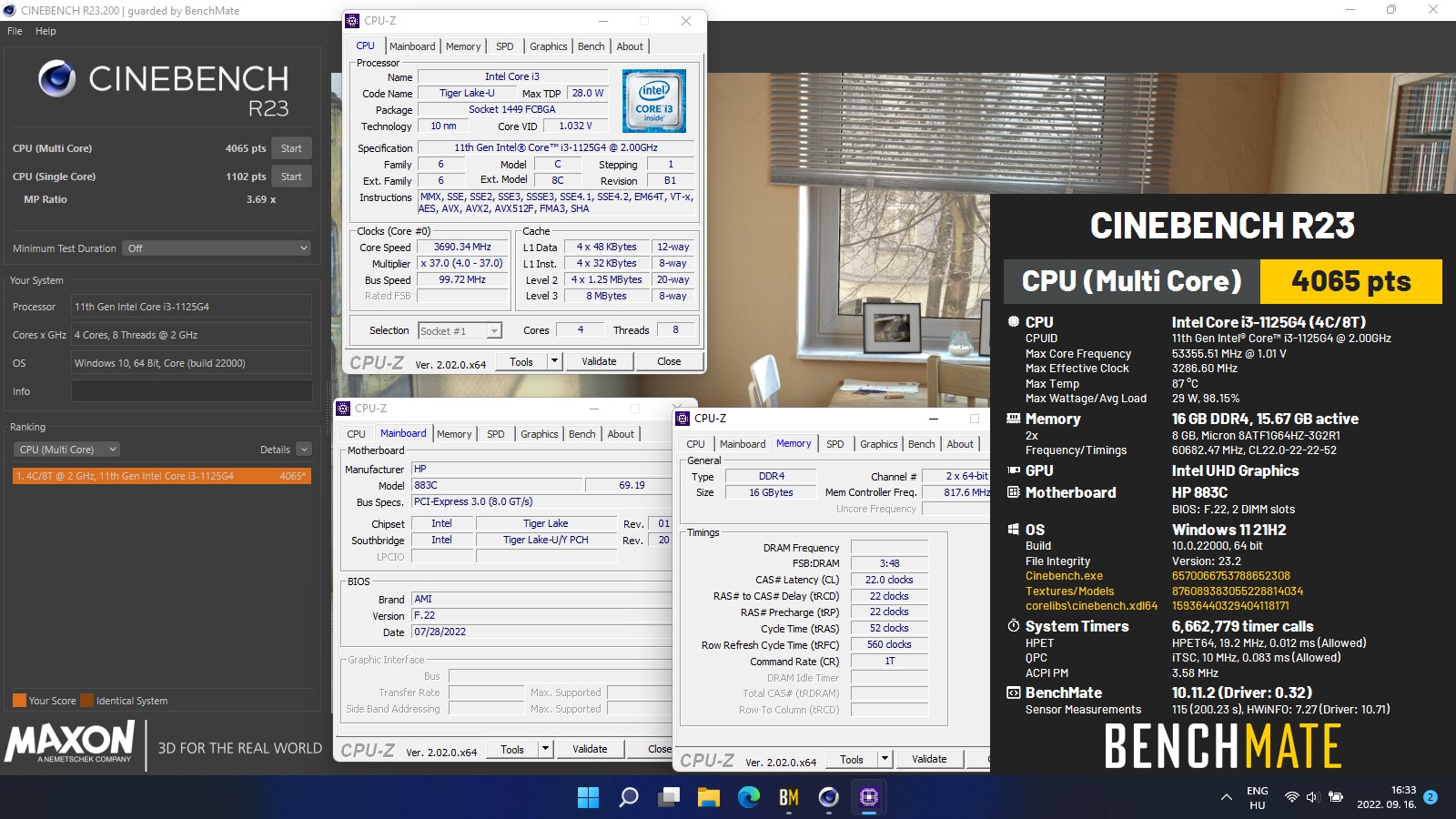The image size is (1456, 819).
Task: Open About tab in top CPU-Z window
Action: click(x=630, y=46)
